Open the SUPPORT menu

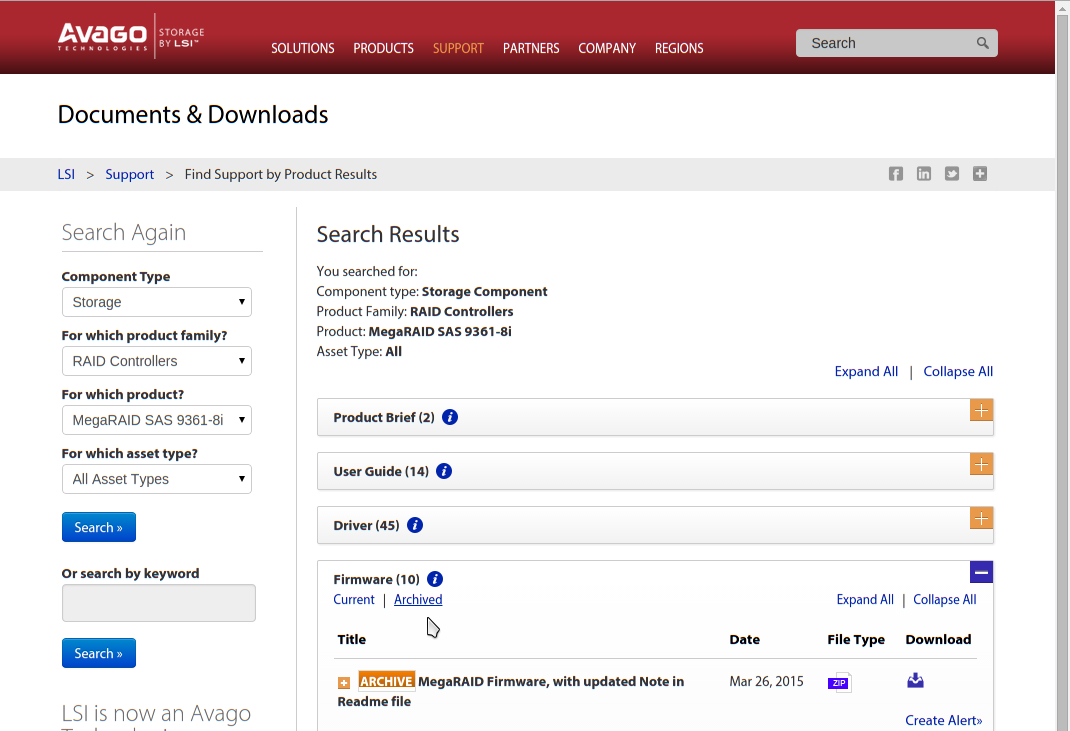click(x=458, y=48)
